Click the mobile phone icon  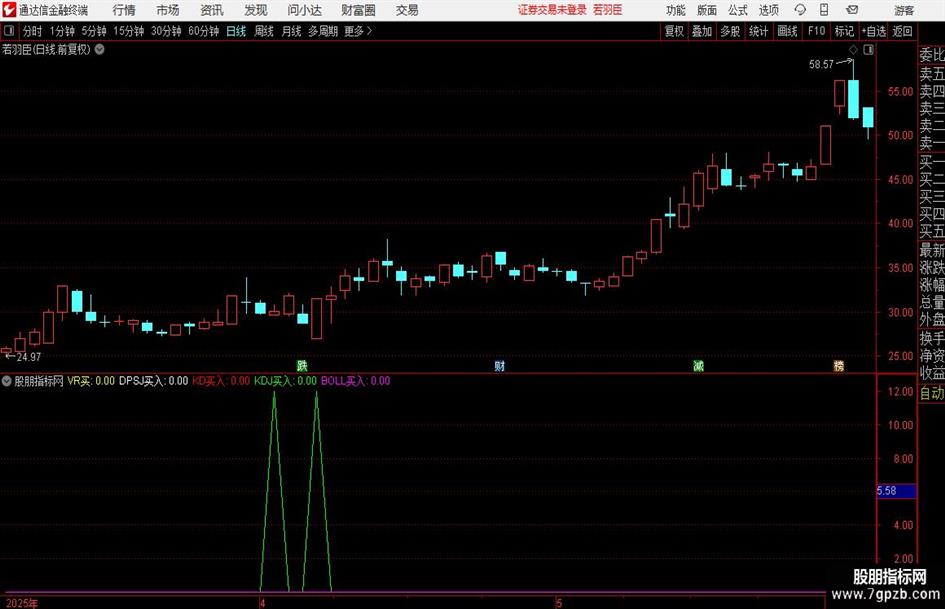[x=824, y=10]
